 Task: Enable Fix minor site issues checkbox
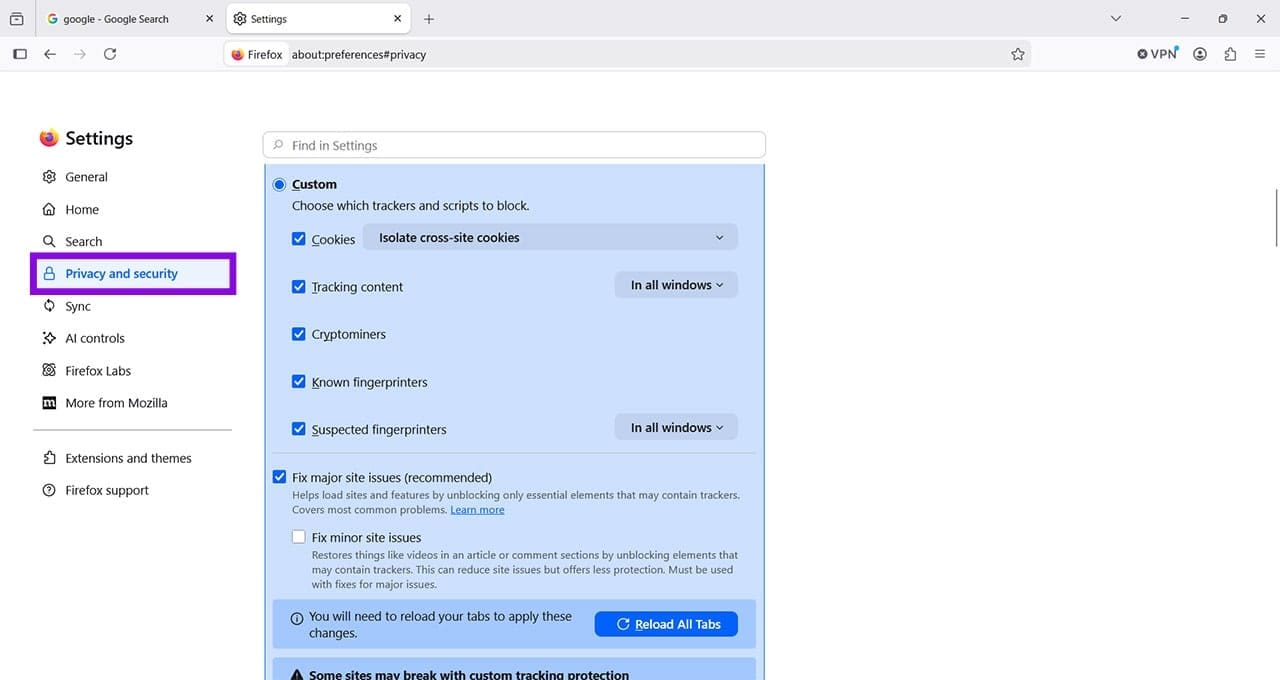click(x=298, y=537)
